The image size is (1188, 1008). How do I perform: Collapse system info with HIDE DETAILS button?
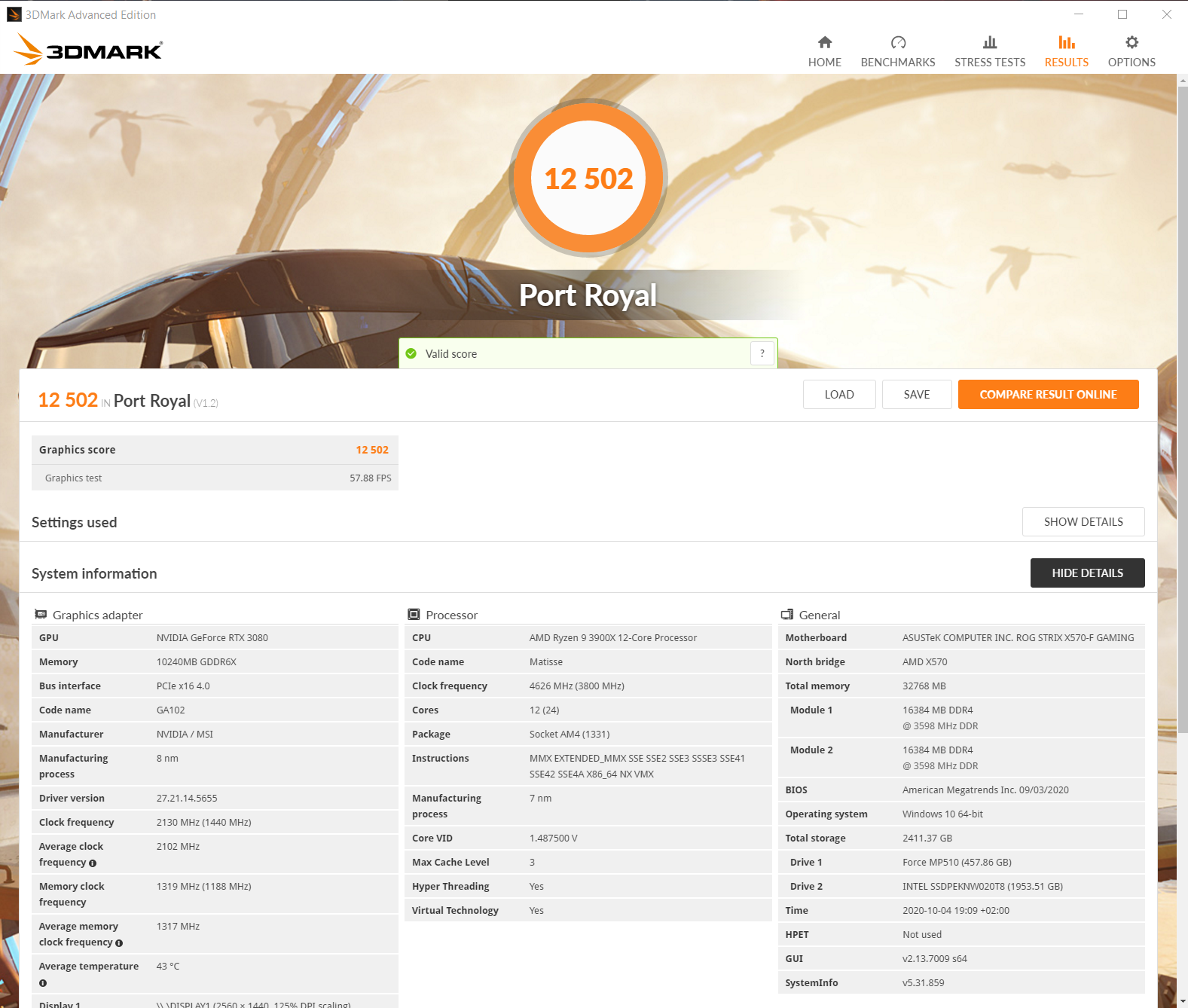(1088, 573)
